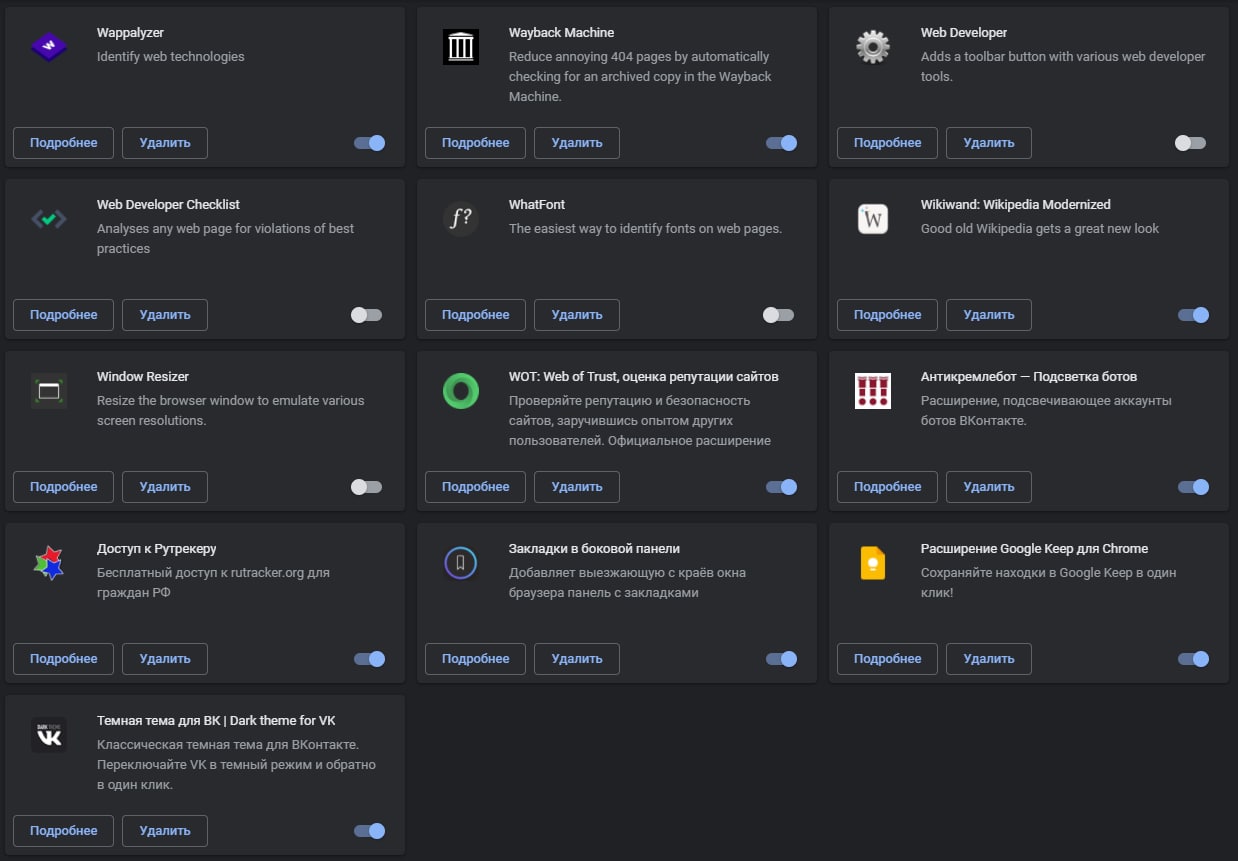Turn off the Wikiwand toggle

tap(1193, 315)
